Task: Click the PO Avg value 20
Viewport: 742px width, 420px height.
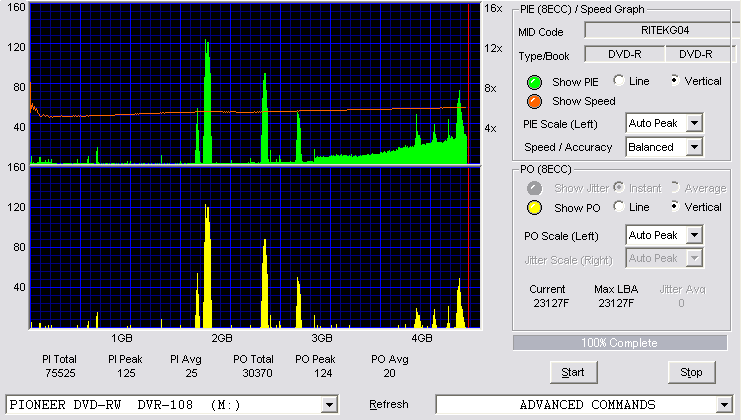Action: (x=389, y=374)
